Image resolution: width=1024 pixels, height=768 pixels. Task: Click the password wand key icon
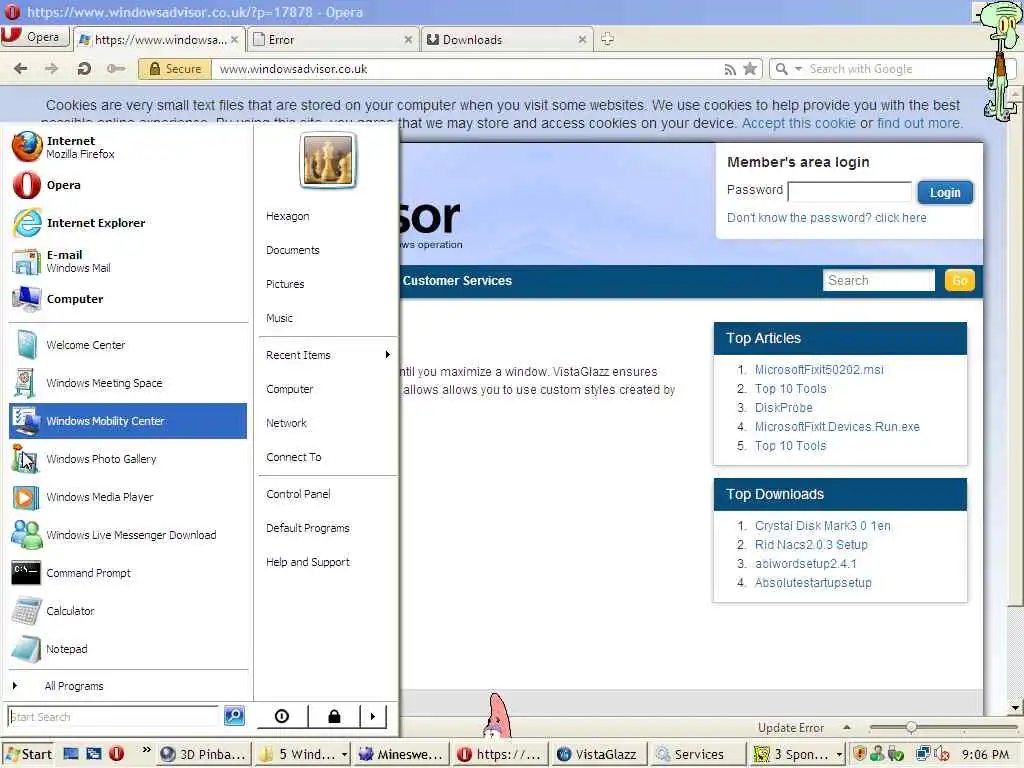pos(116,69)
